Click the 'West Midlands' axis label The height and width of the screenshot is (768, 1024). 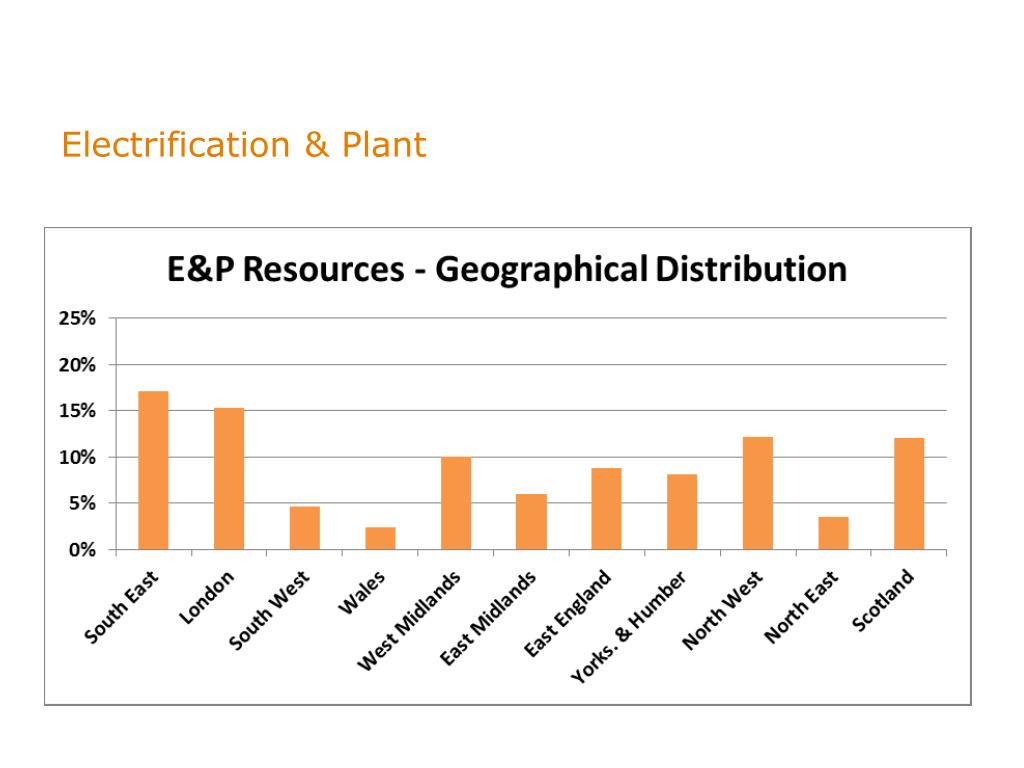coord(409,620)
